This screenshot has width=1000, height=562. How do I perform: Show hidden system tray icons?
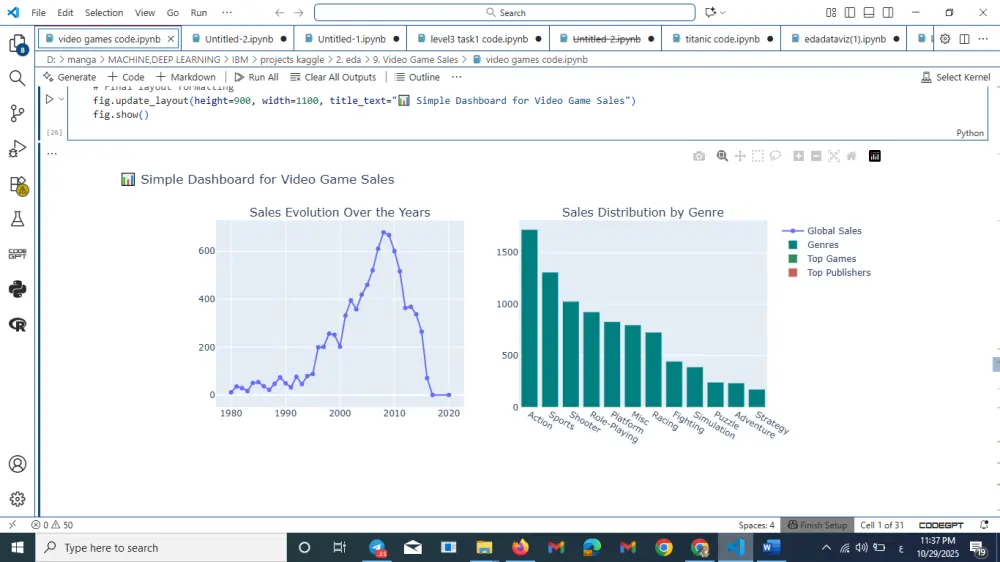point(827,547)
